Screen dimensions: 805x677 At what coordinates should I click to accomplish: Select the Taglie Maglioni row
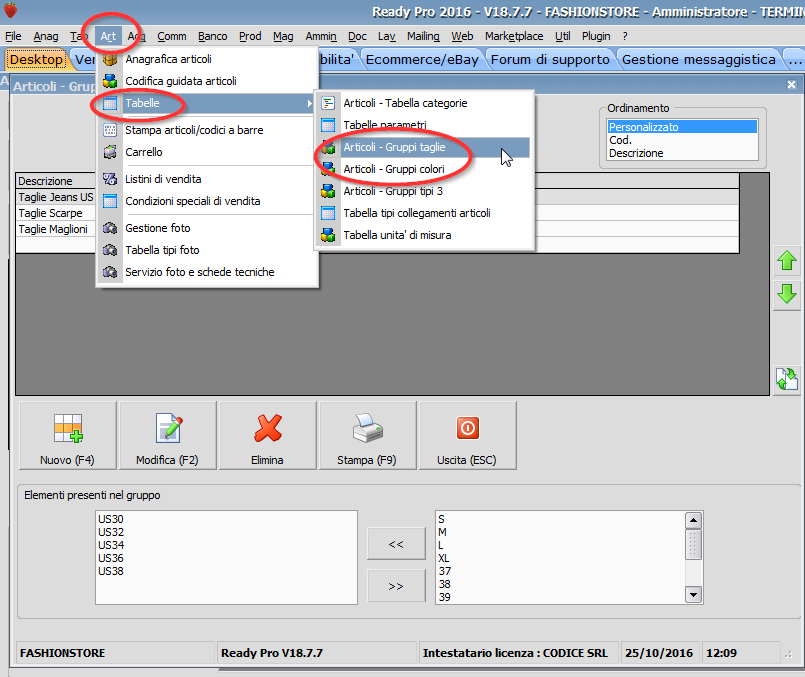tap(56, 229)
